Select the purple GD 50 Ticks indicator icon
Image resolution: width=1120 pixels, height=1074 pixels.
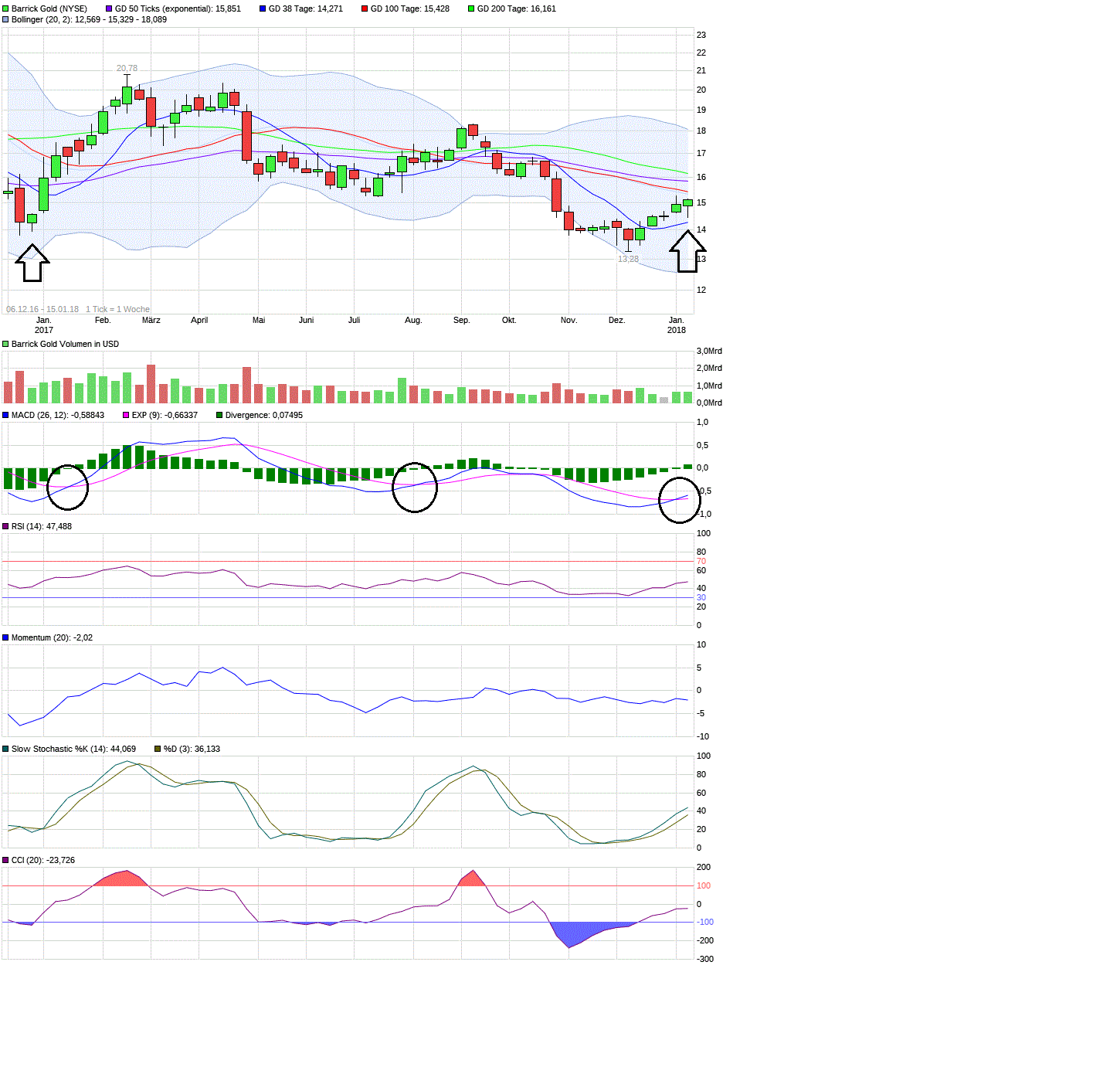point(108,8)
